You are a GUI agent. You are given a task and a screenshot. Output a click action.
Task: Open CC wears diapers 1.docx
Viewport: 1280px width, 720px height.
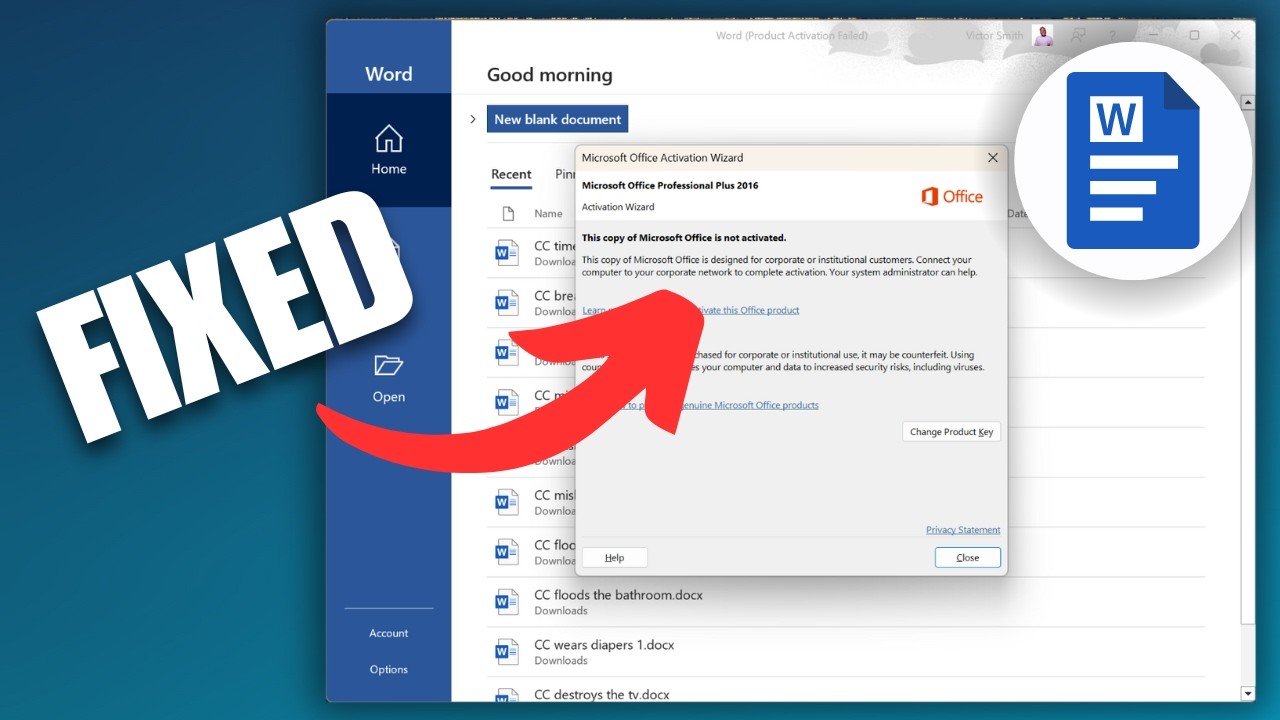pyautogui.click(x=604, y=645)
